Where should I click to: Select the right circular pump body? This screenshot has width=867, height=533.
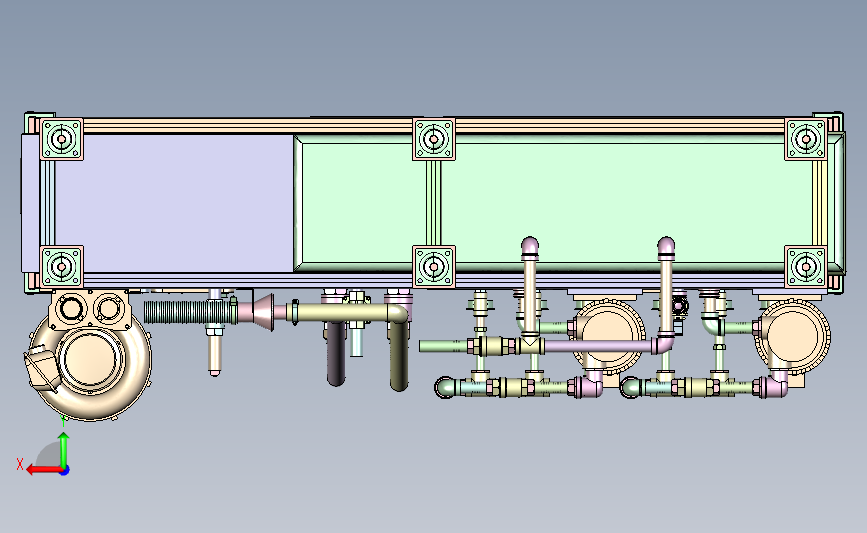795,336
